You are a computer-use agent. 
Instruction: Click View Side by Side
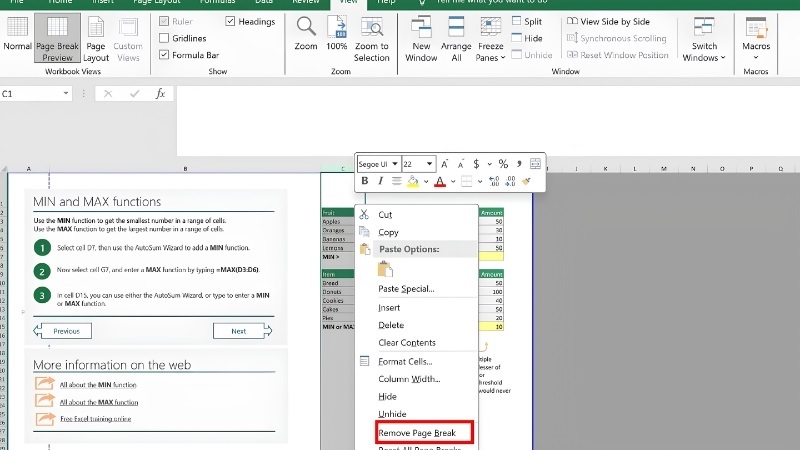(608, 21)
